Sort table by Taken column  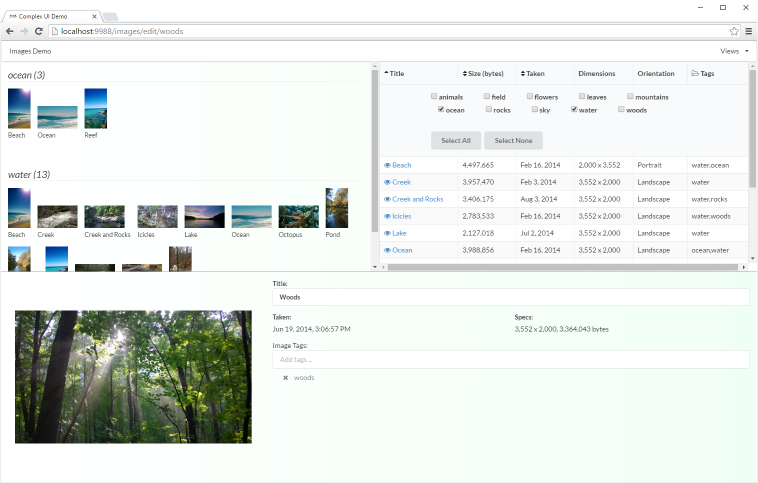(533, 73)
